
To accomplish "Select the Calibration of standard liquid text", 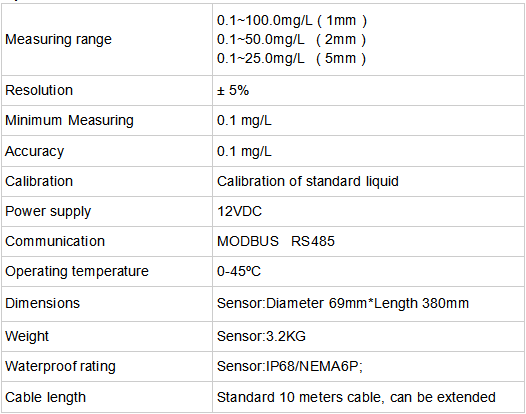I will (x=308, y=181).
